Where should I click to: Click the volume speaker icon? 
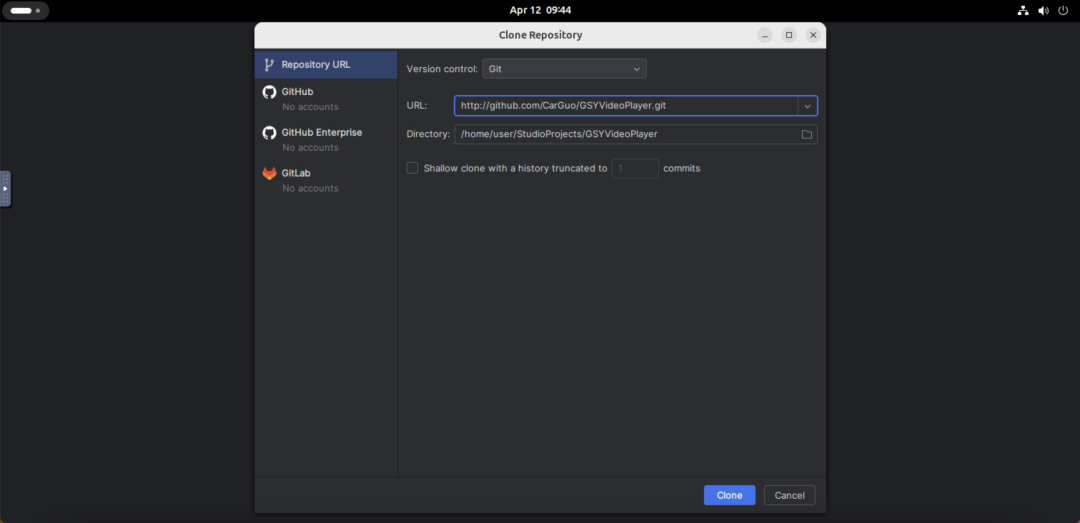coord(1043,10)
